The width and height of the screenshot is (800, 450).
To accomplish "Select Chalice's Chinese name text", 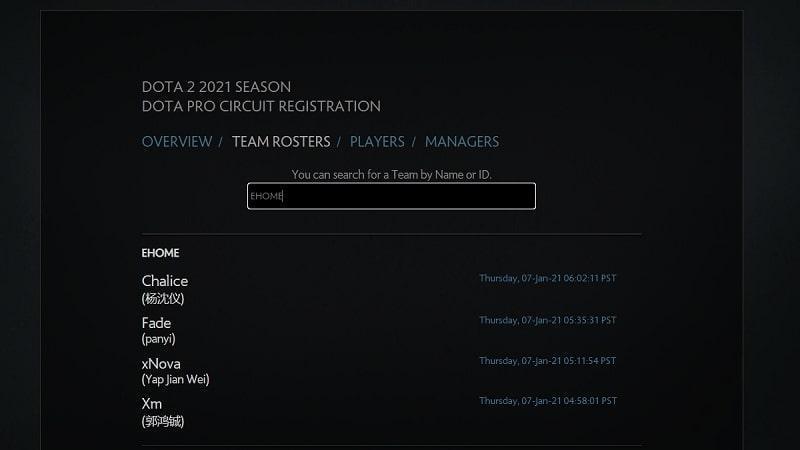I will tap(163, 298).
